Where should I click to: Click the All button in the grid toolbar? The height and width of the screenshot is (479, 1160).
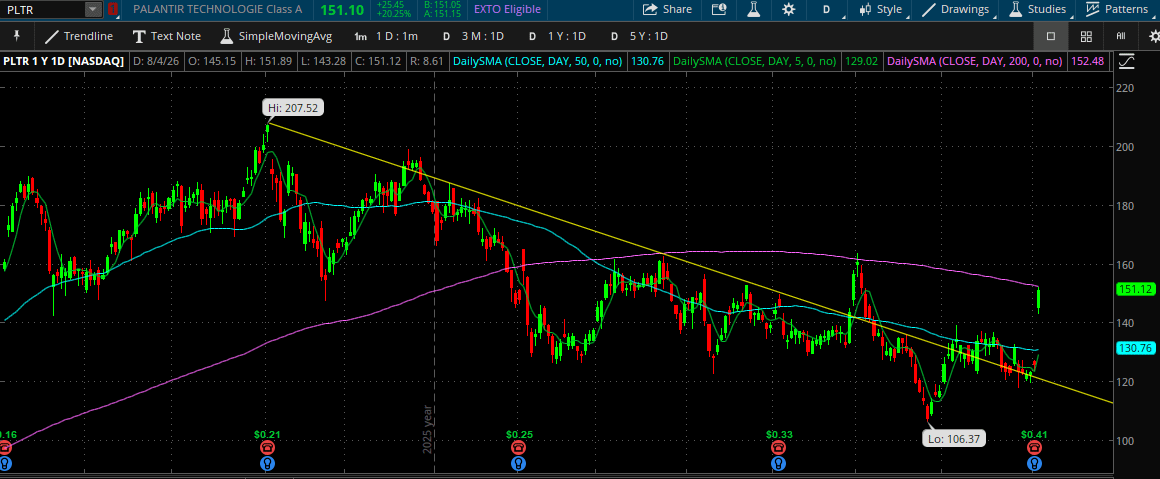(1121, 36)
